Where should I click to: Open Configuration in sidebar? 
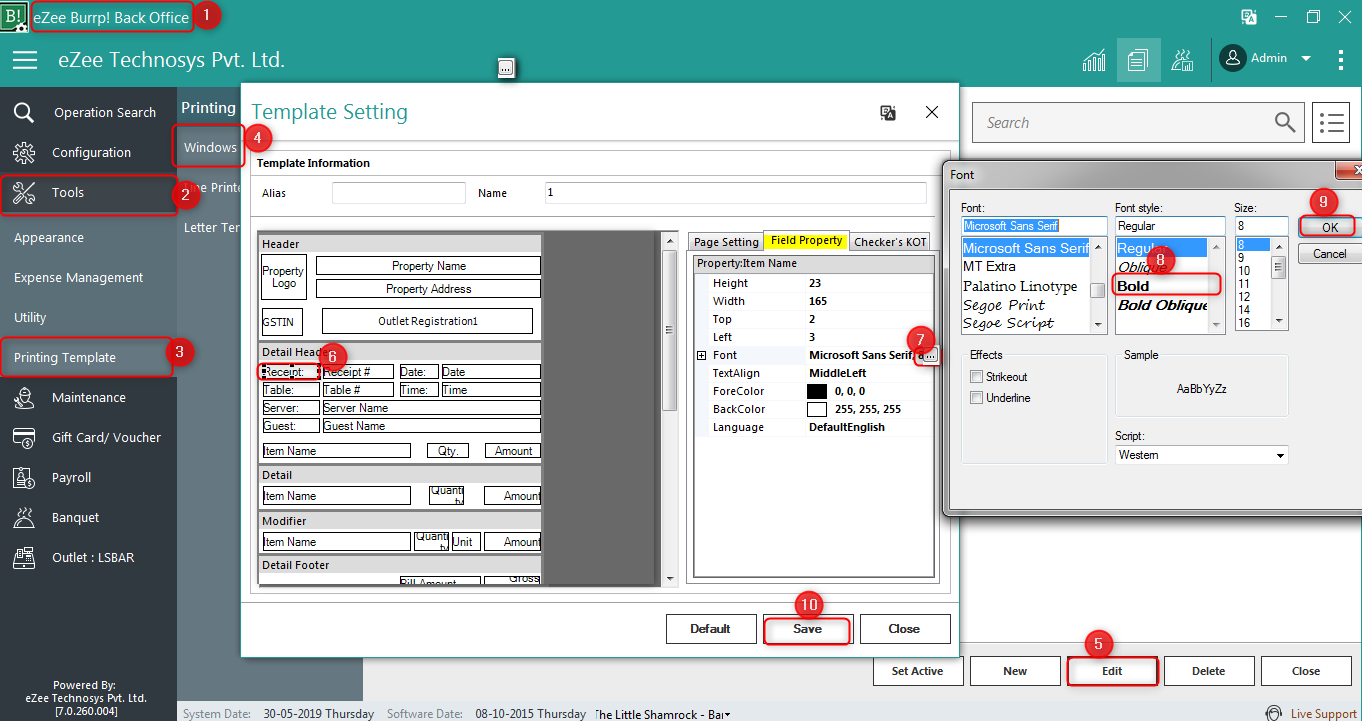pyautogui.click(x=89, y=153)
